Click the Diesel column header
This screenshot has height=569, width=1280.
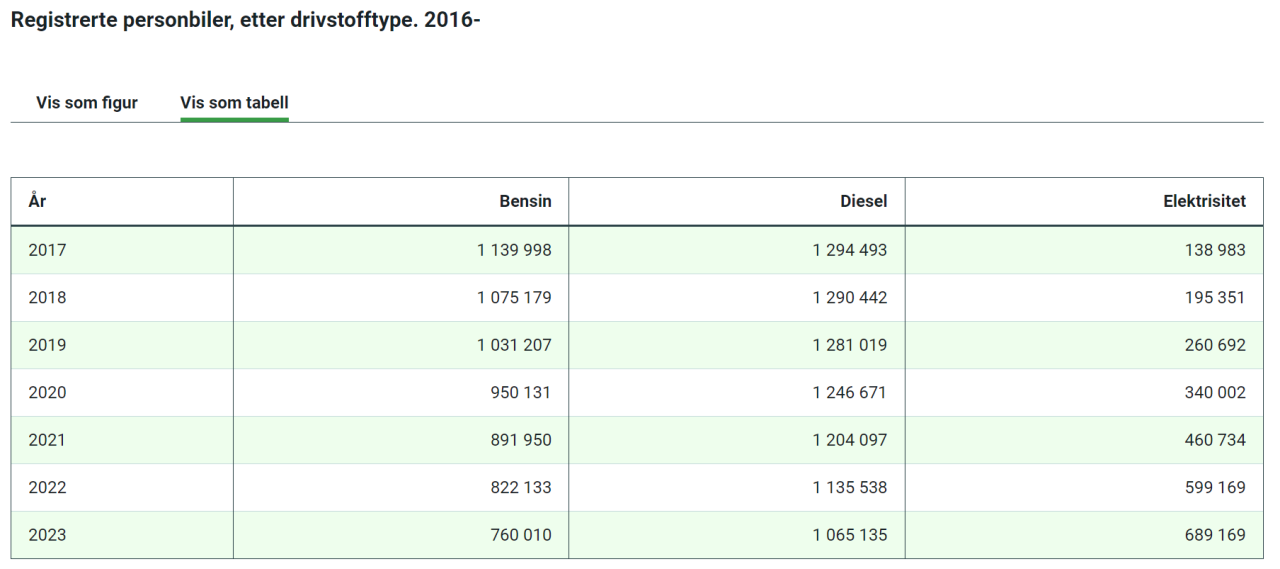pos(863,202)
